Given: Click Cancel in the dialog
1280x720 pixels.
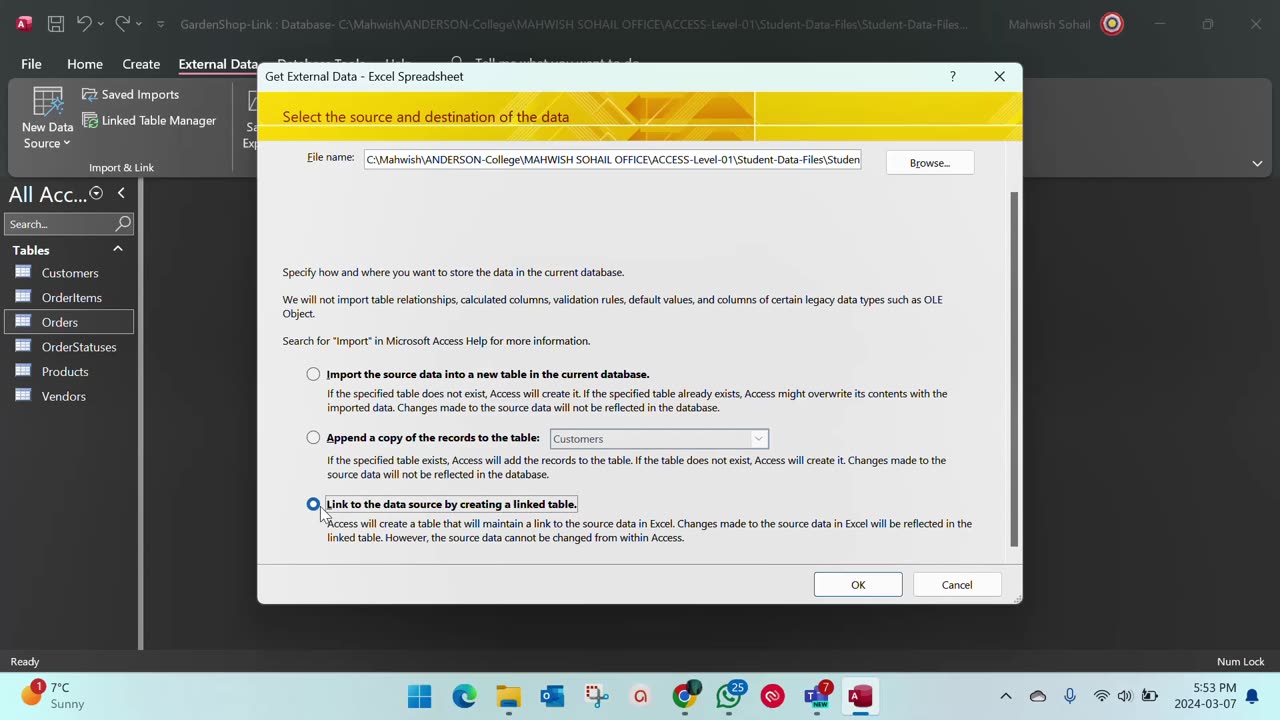Looking at the screenshot, I should pos(957,585).
